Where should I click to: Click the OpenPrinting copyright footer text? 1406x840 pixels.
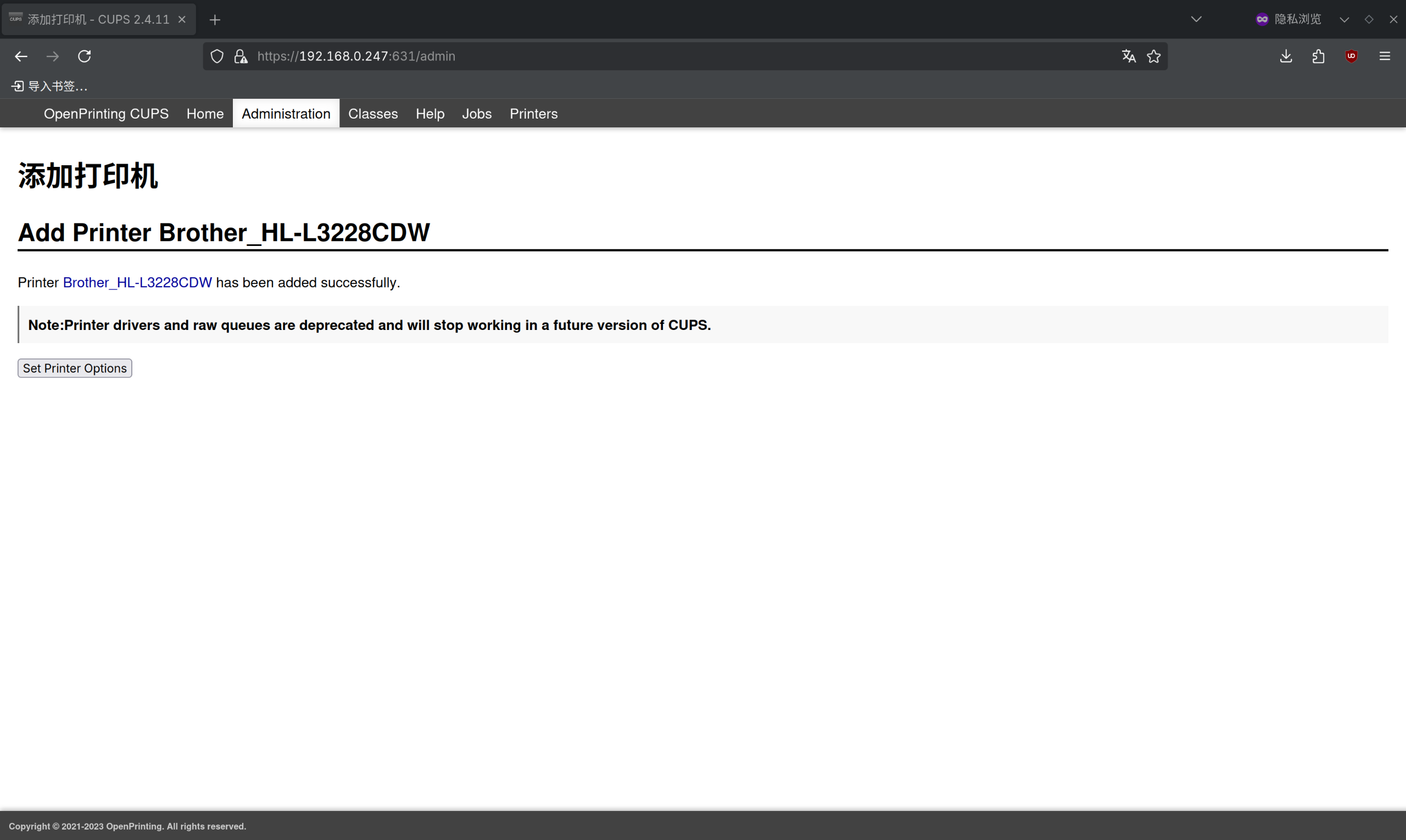point(127,826)
